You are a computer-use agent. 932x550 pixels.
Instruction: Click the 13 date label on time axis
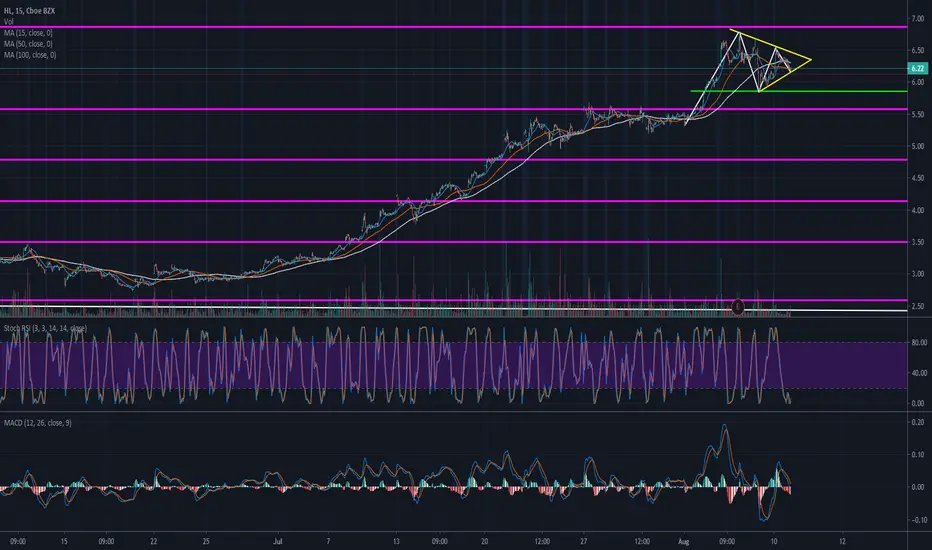396,542
